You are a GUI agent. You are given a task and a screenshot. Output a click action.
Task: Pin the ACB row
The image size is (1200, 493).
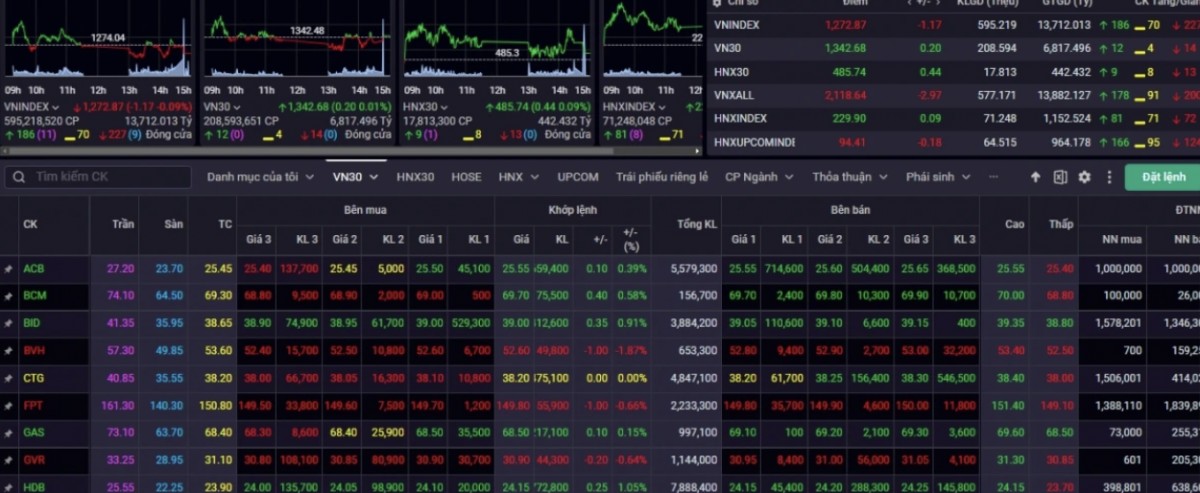click(8, 269)
